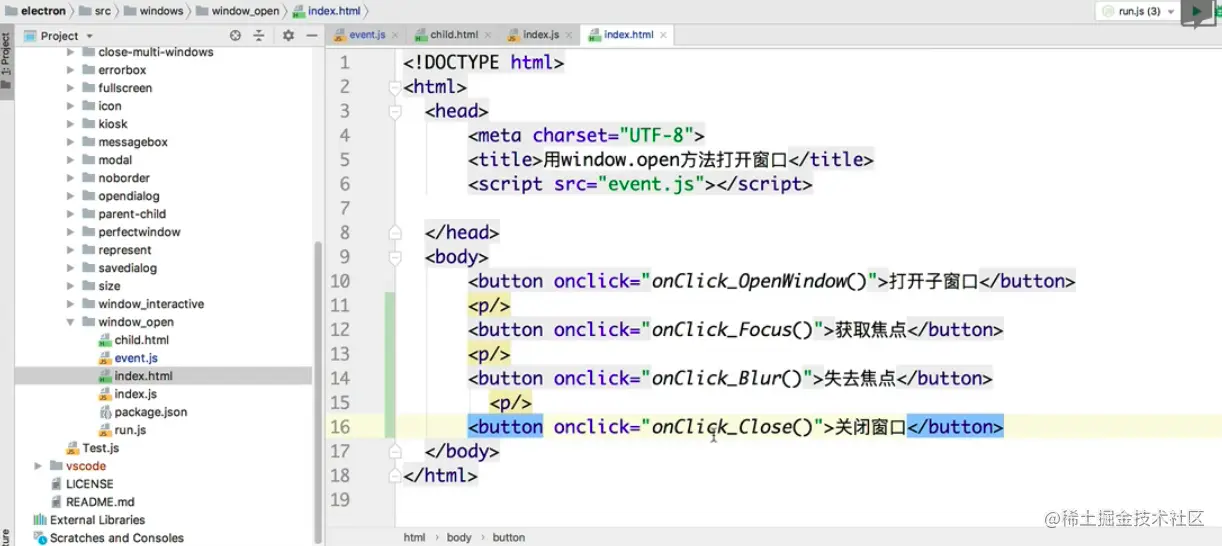Click the index.html file icon in tree
The height and width of the screenshot is (546, 1222).
pos(105,376)
